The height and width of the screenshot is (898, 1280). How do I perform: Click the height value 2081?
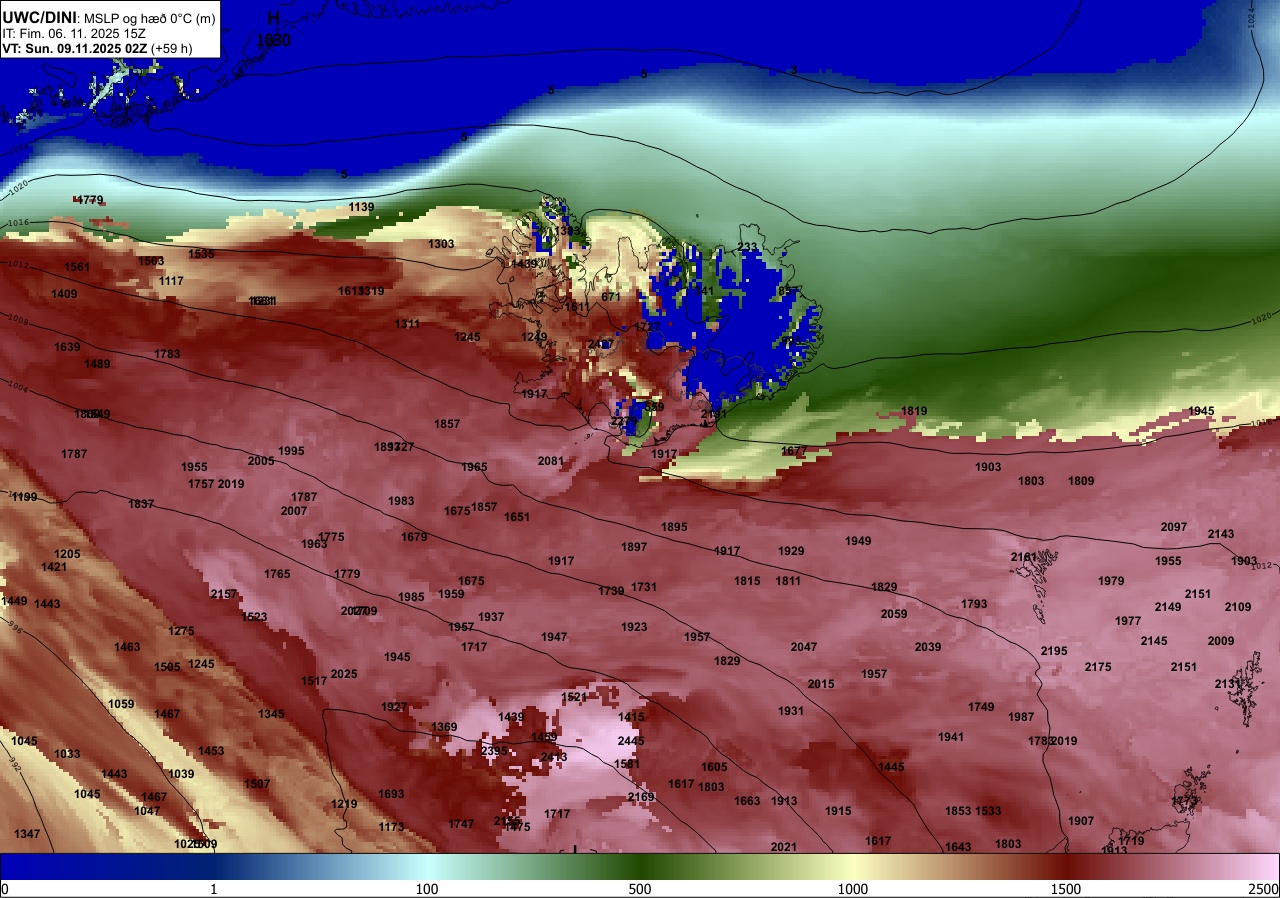click(x=551, y=461)
